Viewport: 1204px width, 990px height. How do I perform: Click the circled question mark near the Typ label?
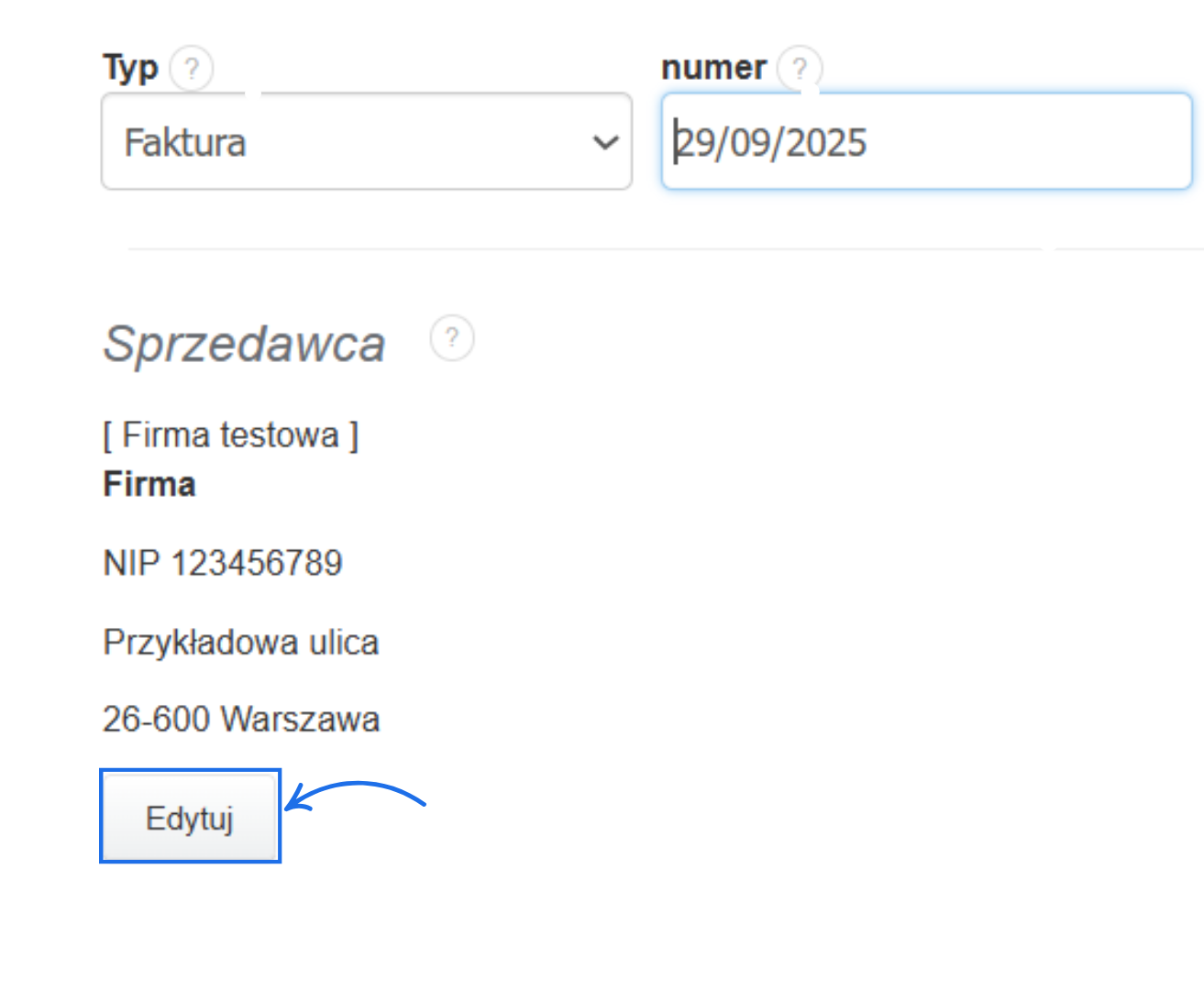(192, 68)
